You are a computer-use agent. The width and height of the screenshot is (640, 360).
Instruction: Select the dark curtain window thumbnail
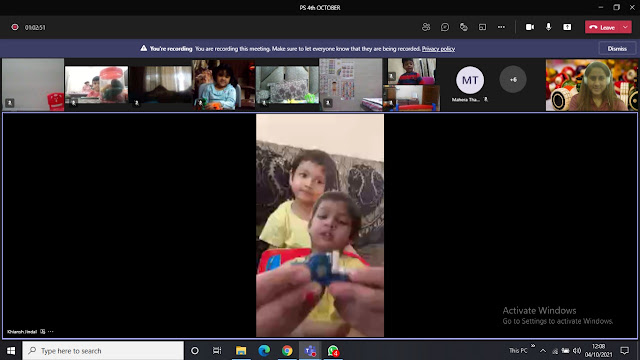pos(160,85)
